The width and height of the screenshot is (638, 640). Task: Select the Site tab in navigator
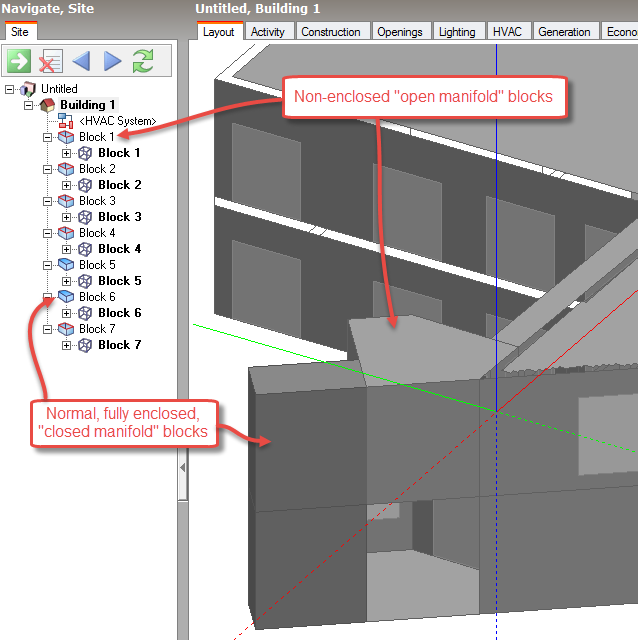coord(20,32)
